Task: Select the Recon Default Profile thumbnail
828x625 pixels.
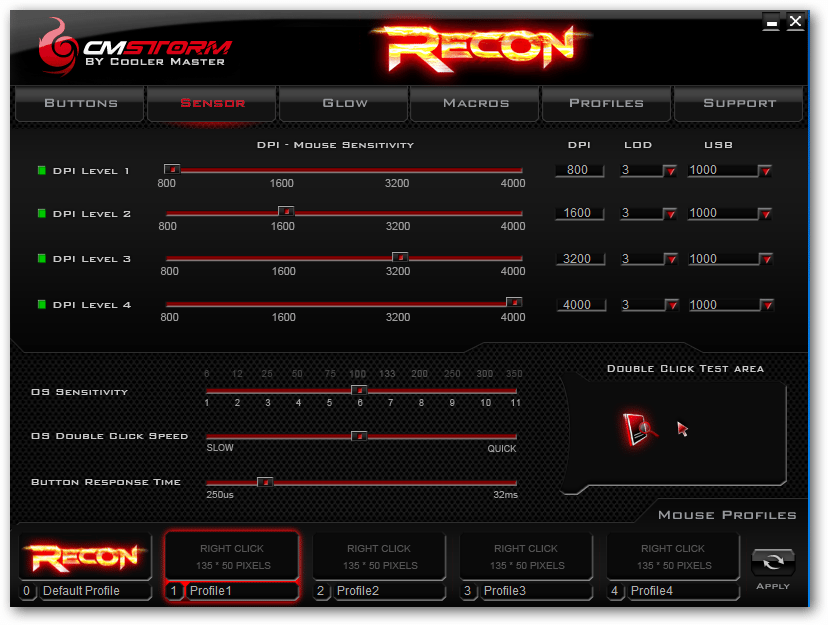Action: tap(84, 556)
